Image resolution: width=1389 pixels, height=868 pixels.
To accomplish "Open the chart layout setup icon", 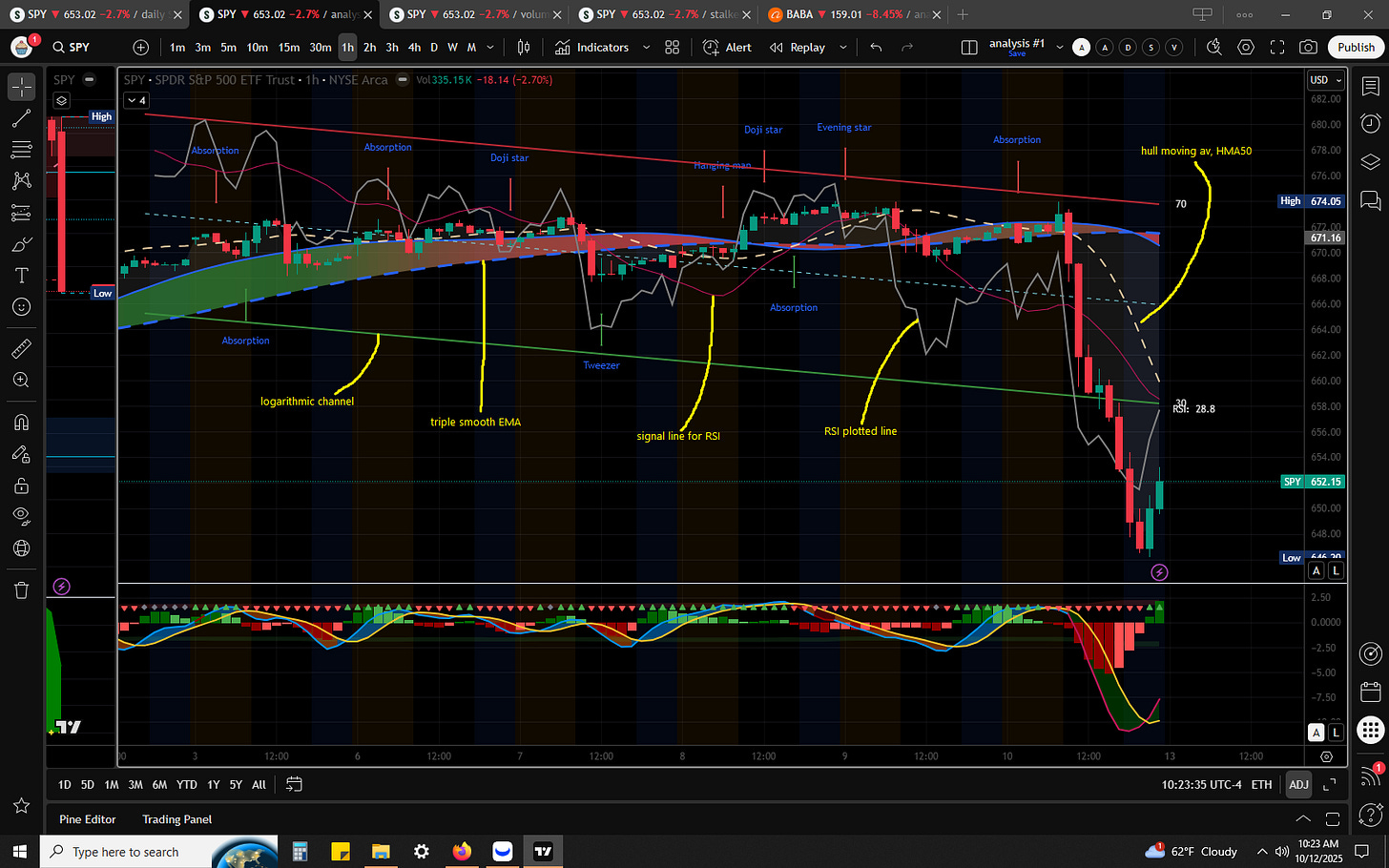I will click(x=969, y=47).
